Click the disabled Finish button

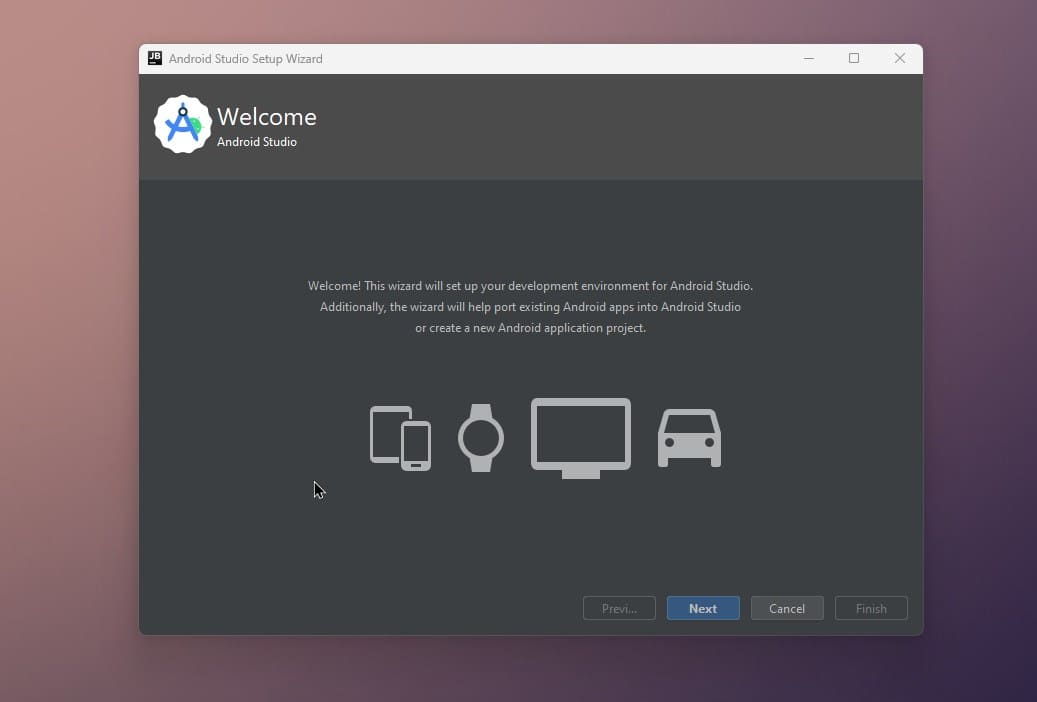(871, 608)
